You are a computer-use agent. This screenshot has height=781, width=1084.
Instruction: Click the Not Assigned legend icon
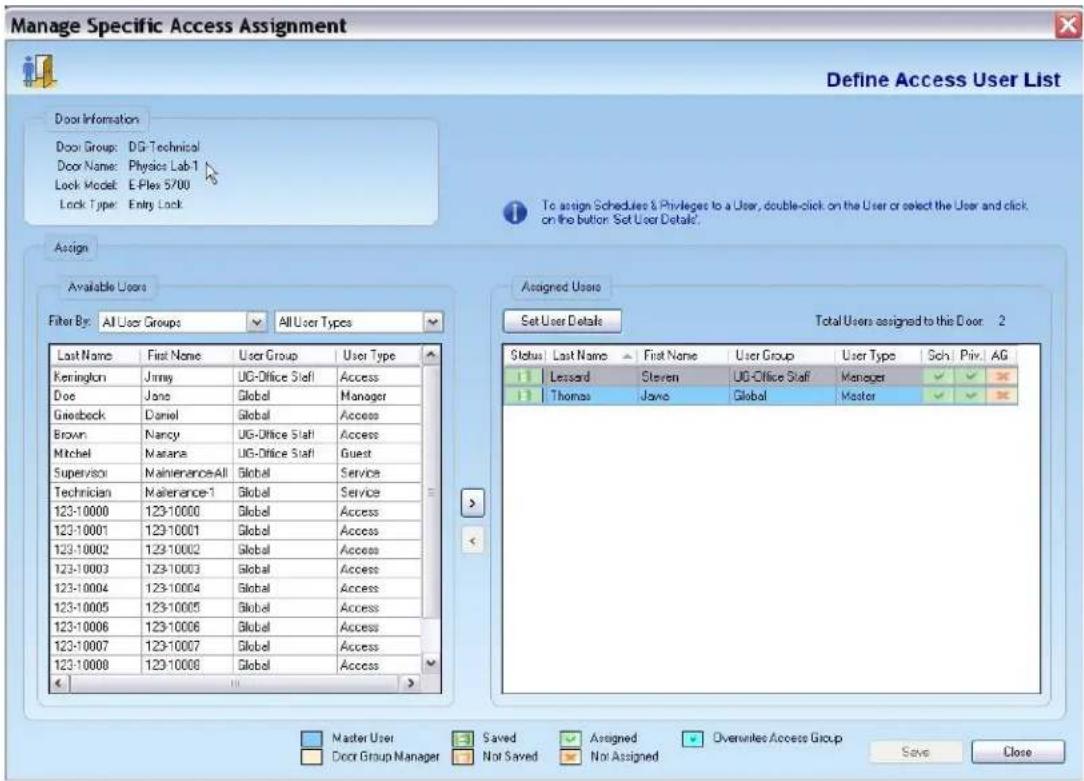[570, 757]
